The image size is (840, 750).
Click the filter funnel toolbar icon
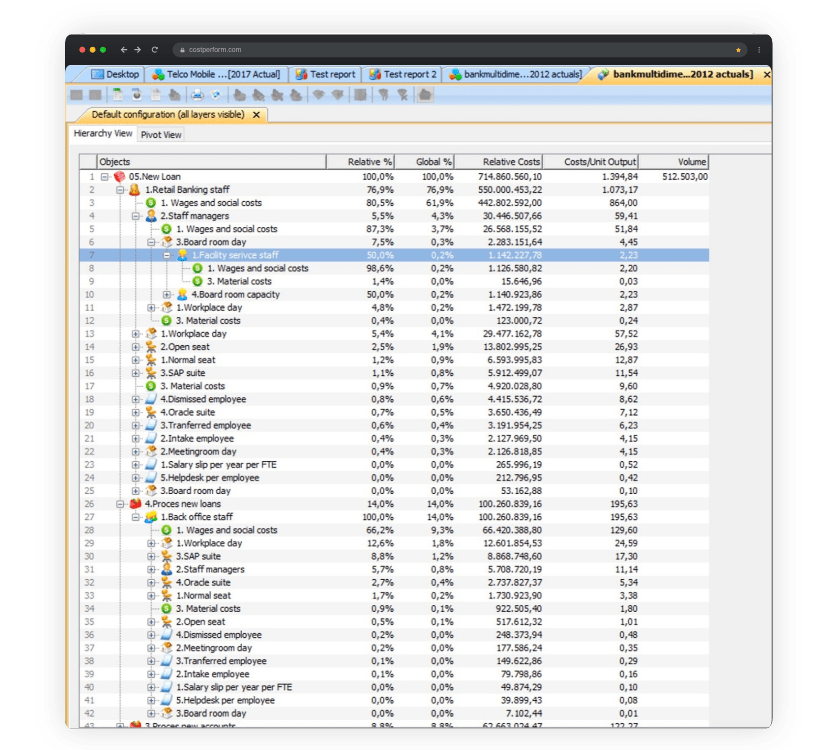click(383, 95)
